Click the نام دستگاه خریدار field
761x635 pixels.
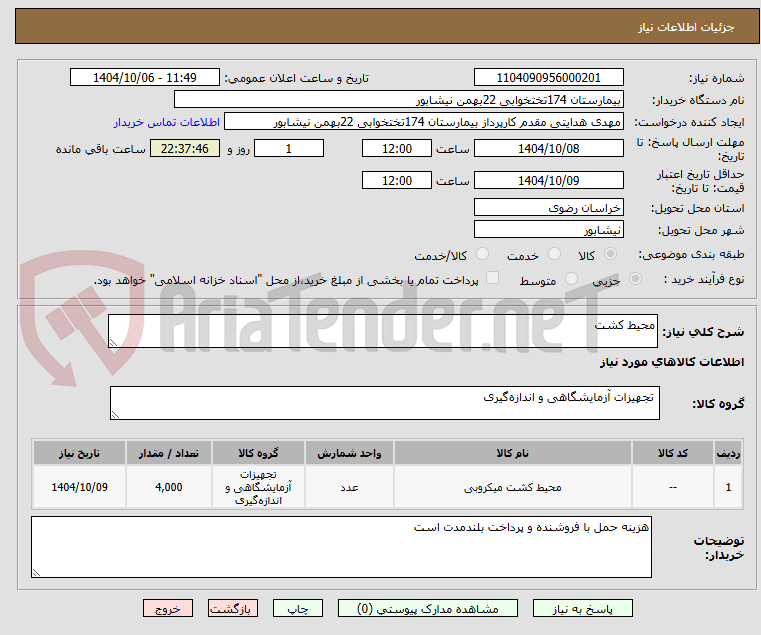[398, 100]
